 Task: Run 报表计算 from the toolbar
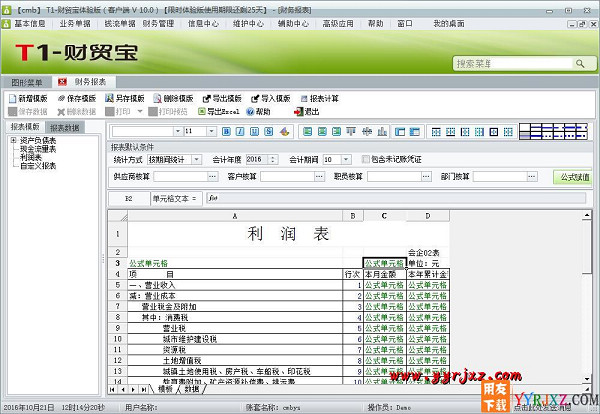(x=320, y=99)
